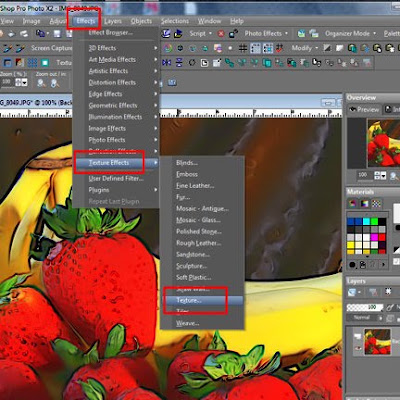Pick the bright green color swatch
Viewport: 400px width, 400px height.
(x=374, y=221)
